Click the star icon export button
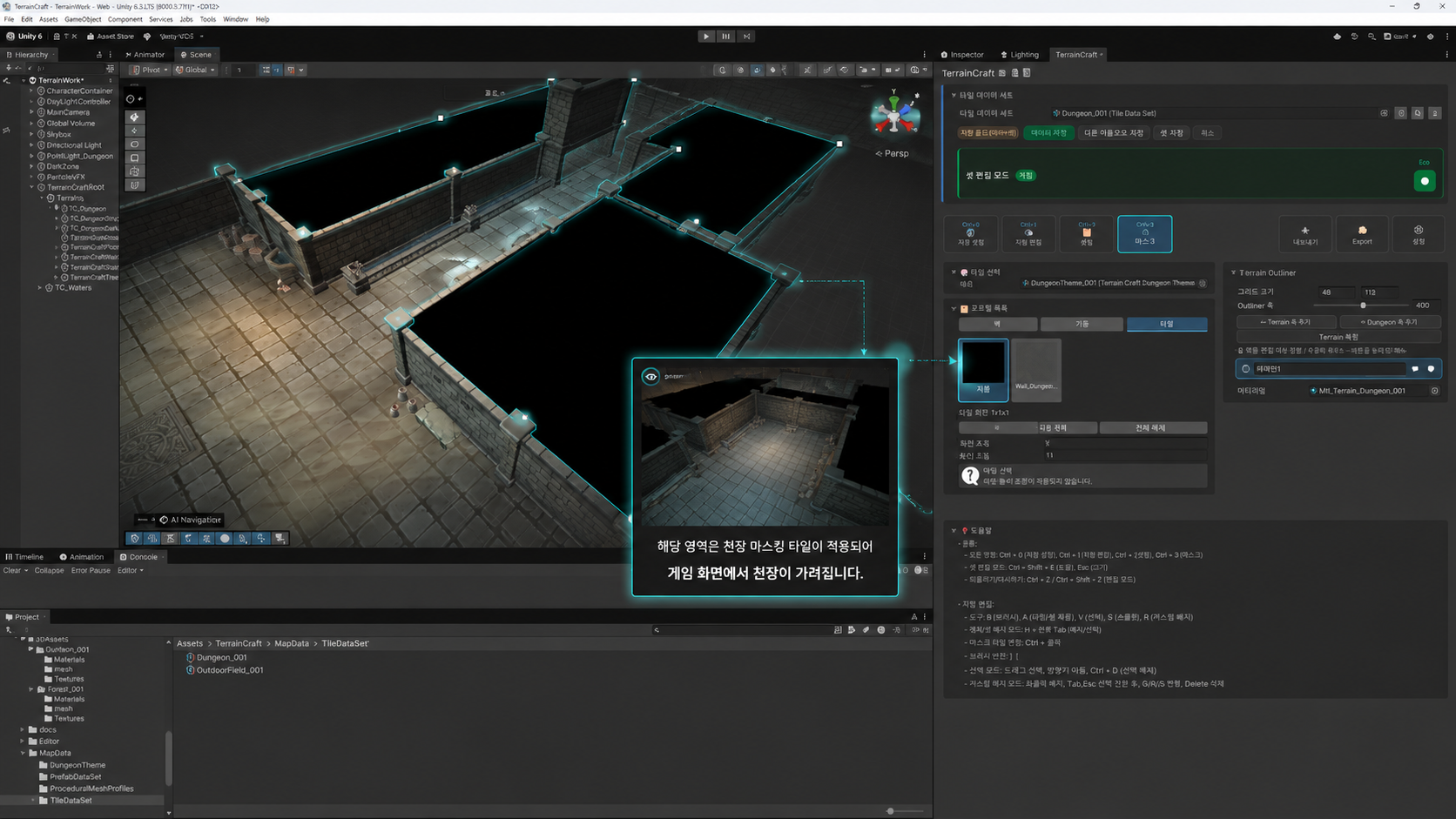 1304,233
